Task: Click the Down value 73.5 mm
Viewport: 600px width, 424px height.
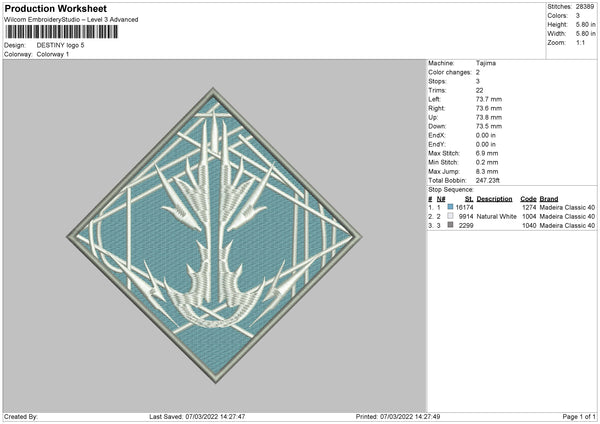Action: pos(489,126)
